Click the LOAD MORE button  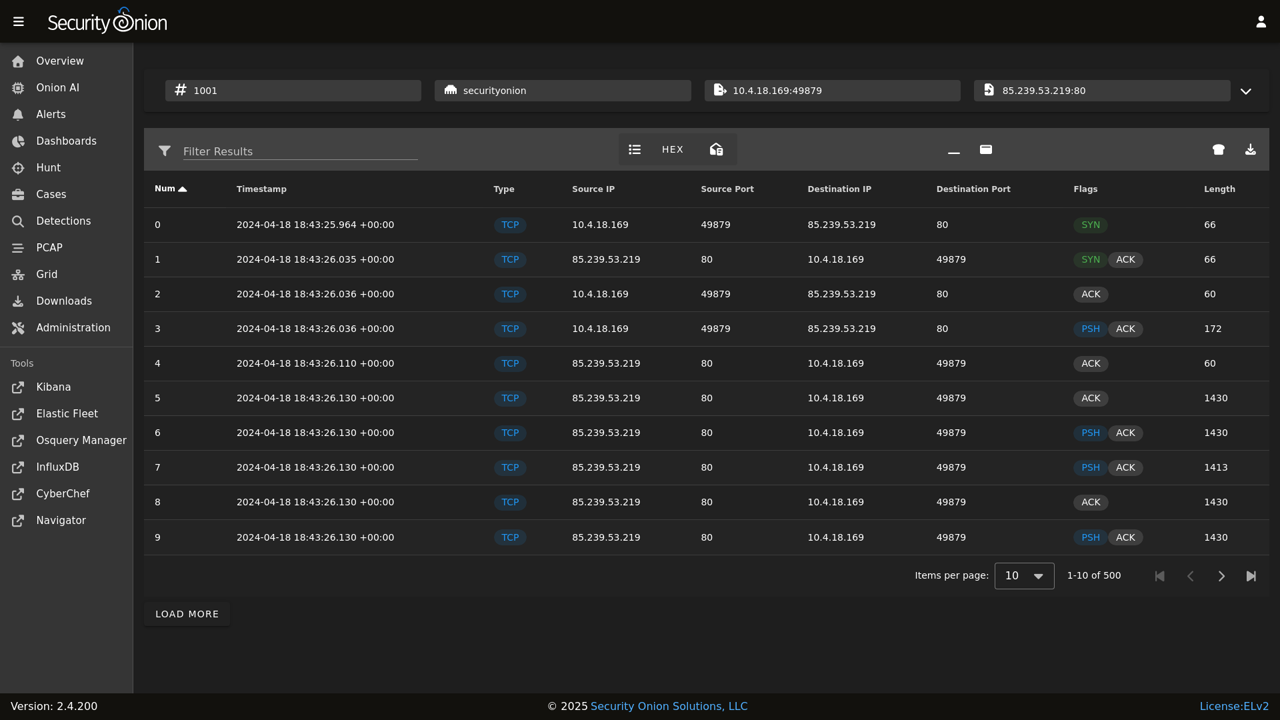tap(186, 613)
